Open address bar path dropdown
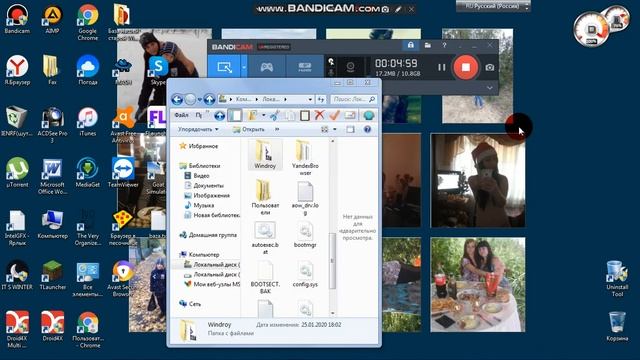The width and height of the screenshot is (640, 360). [x=310, y=99]
